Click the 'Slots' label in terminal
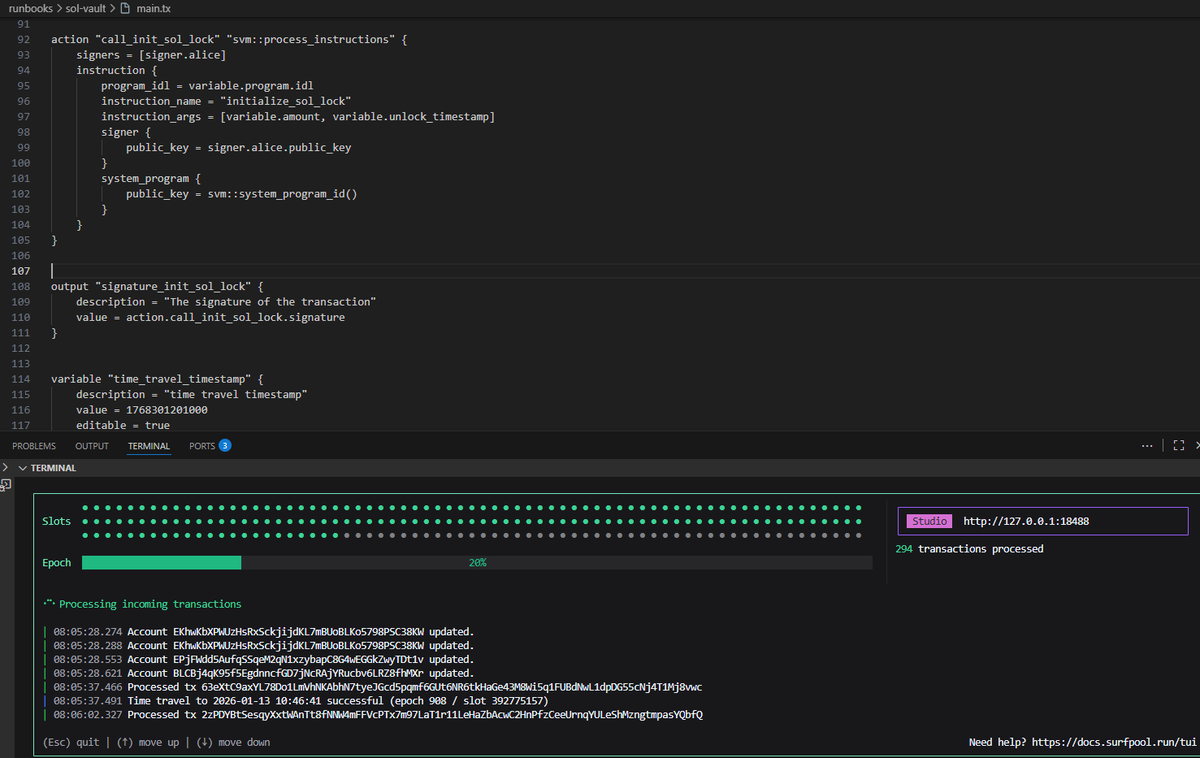Screen dimensions: 1200x758 [56, 521]
